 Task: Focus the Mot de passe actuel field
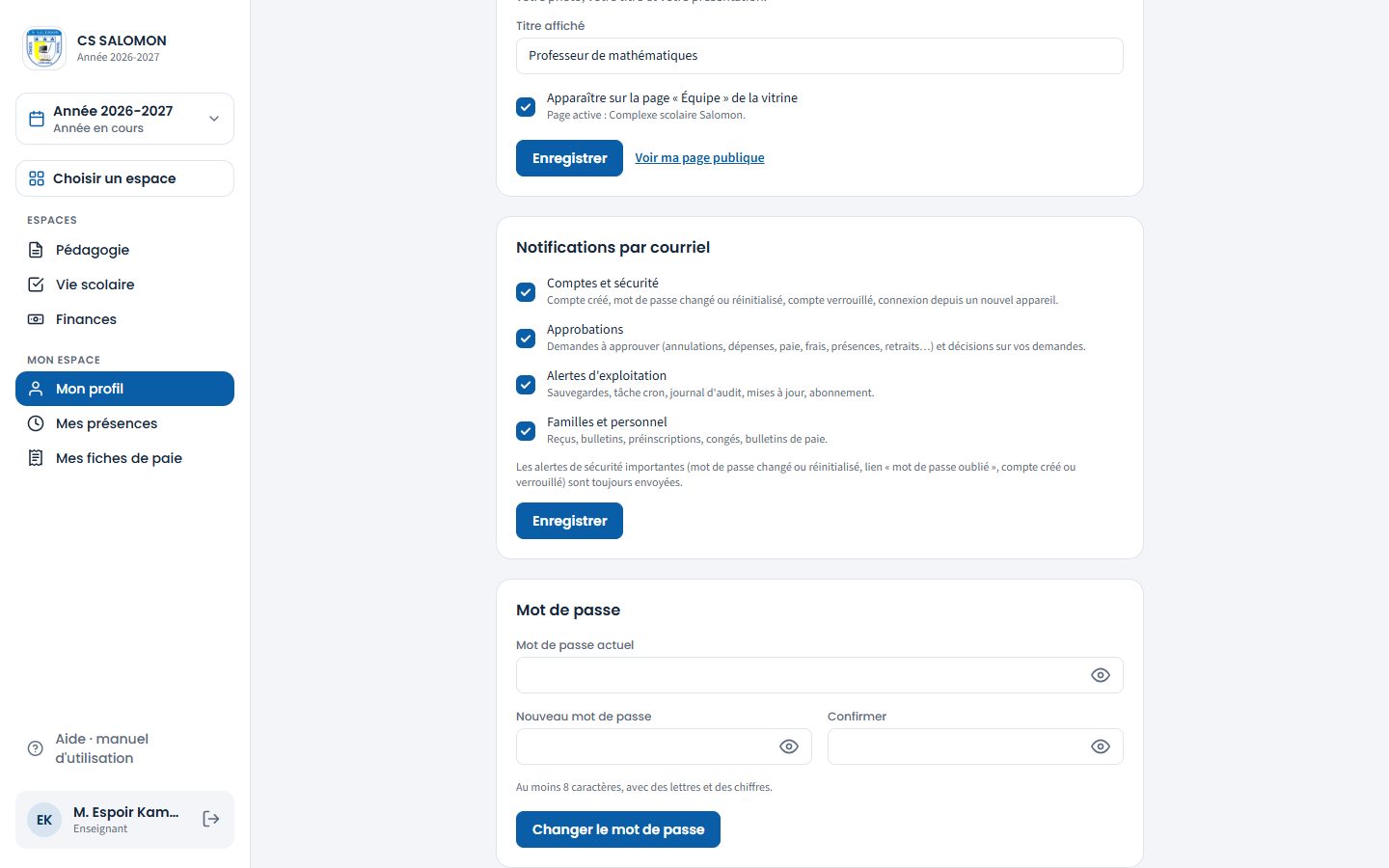click(820, 675)
